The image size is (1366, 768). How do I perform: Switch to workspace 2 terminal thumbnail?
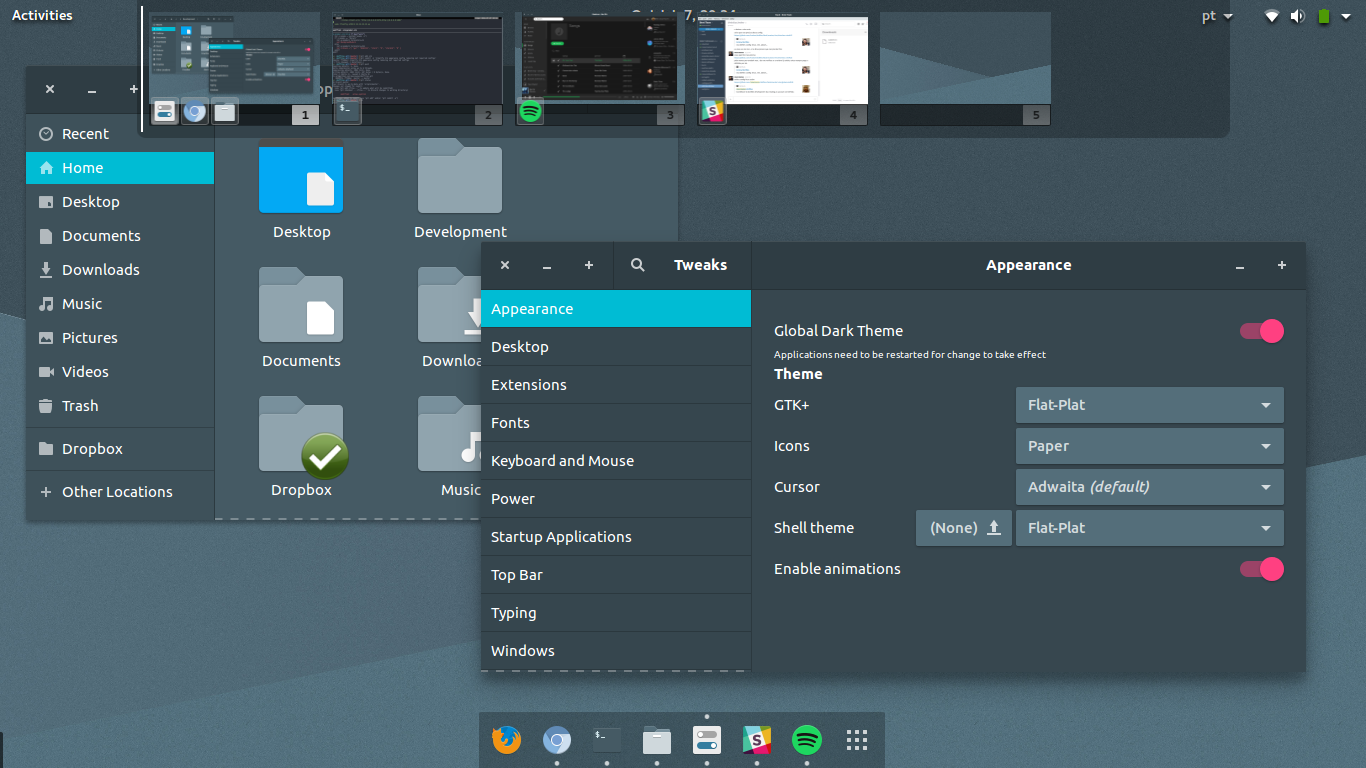417,68
